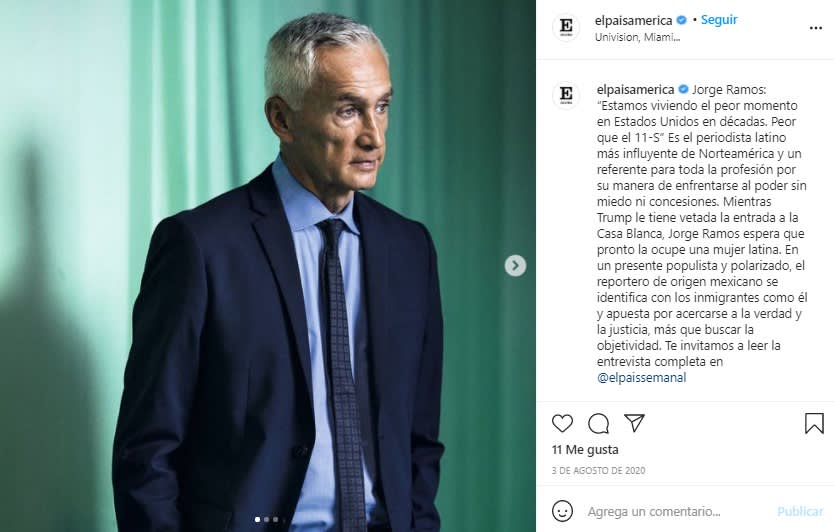Screen dimensions: 834x532
Task: Share post using the paper plane icon
Action: click(x=635, y=423)
